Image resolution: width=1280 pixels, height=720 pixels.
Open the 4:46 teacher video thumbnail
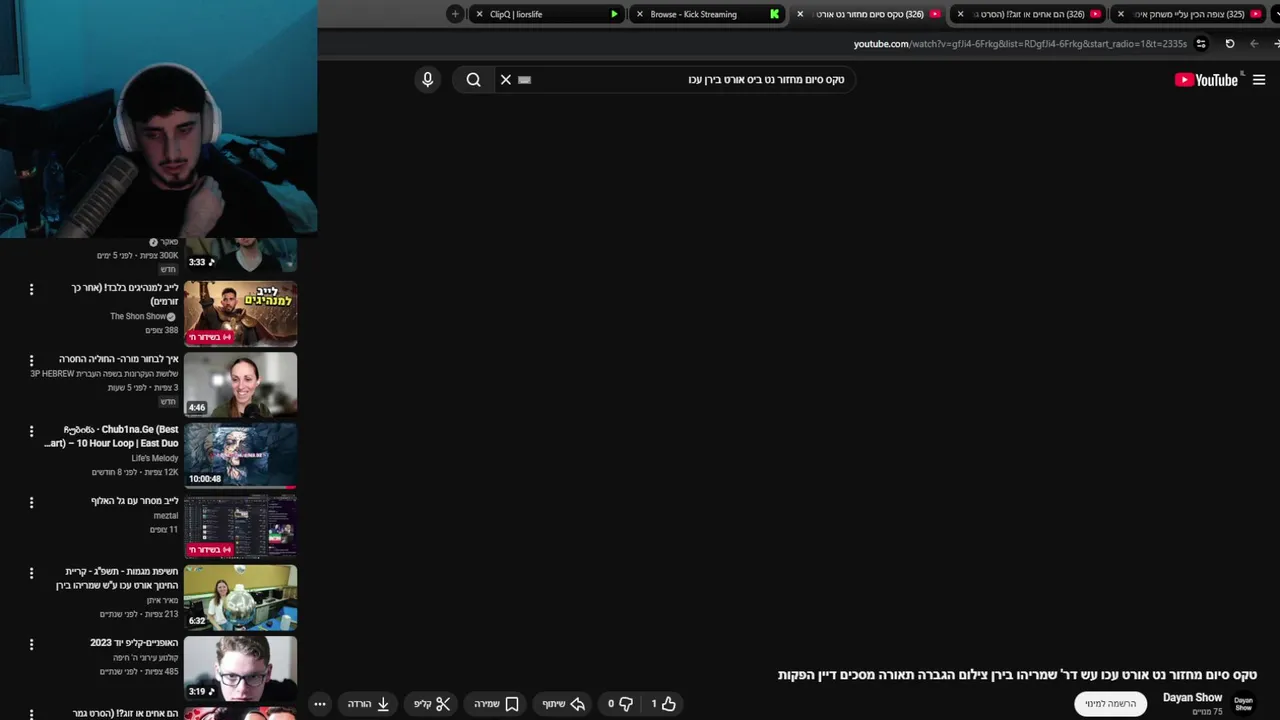240,384
